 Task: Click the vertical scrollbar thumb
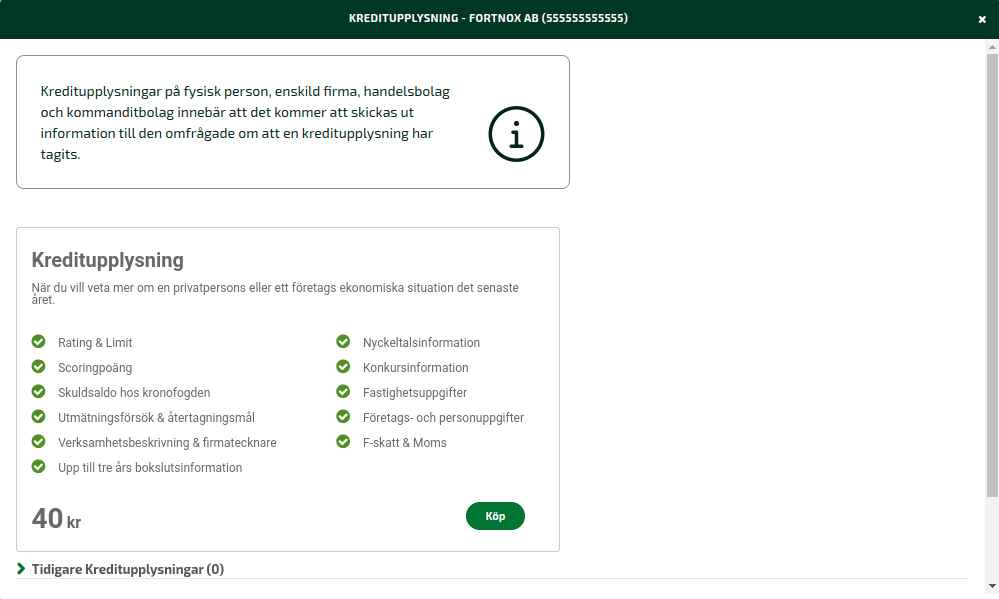click(x=992, y=275)
